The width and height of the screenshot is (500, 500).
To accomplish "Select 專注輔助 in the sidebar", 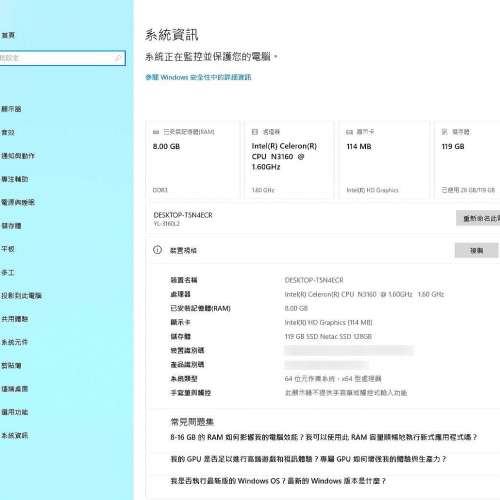I will (x=14, y=179).
